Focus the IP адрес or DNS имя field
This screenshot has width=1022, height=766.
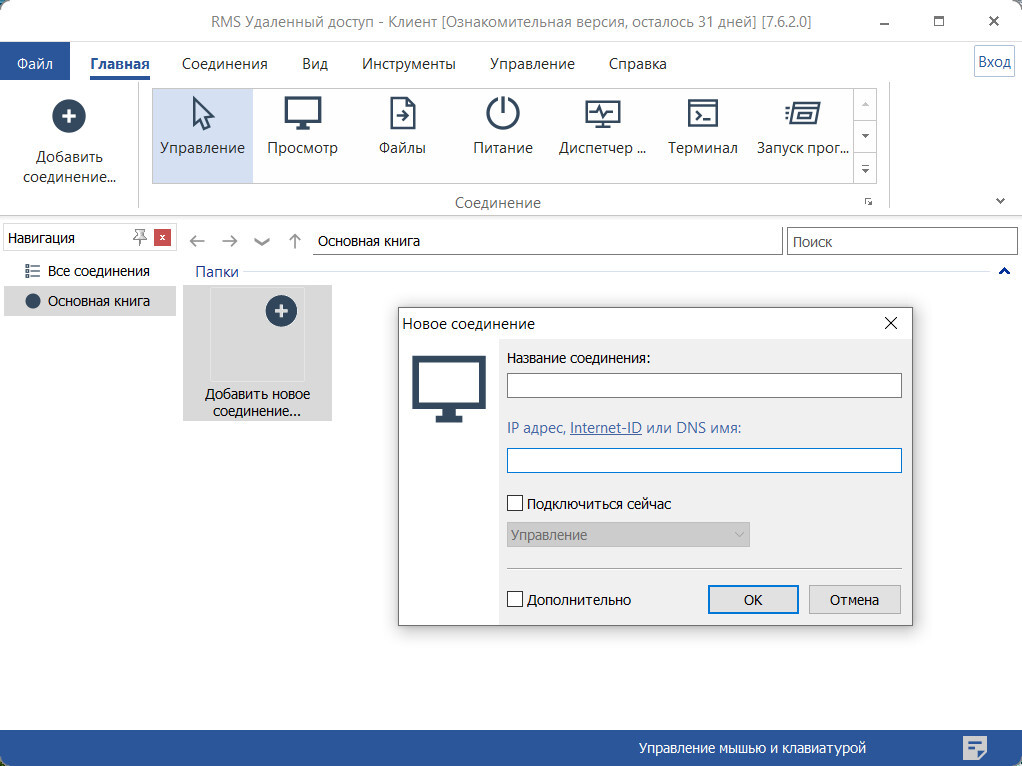click(704, 460)
